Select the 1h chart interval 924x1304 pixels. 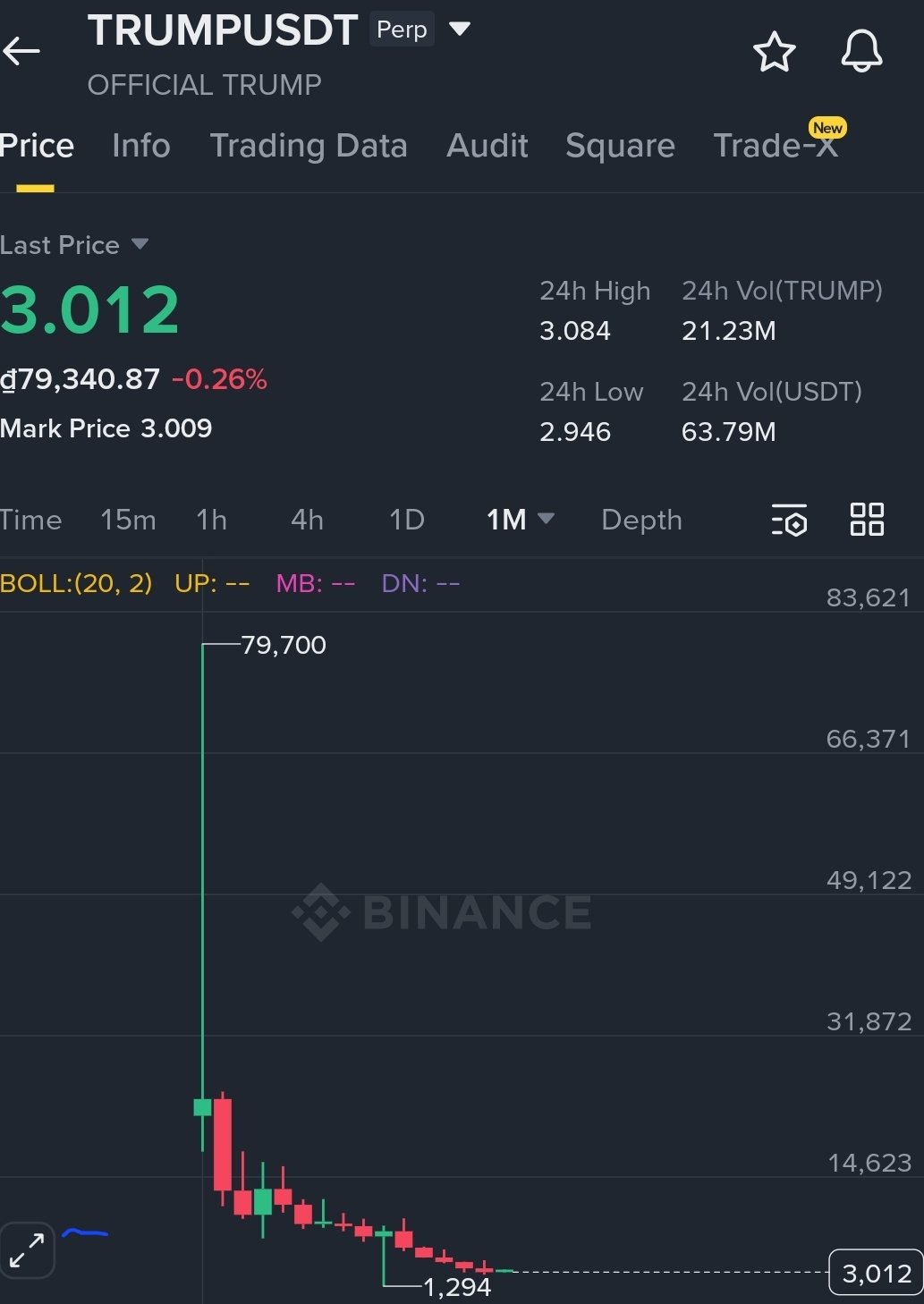click(212, 520)
